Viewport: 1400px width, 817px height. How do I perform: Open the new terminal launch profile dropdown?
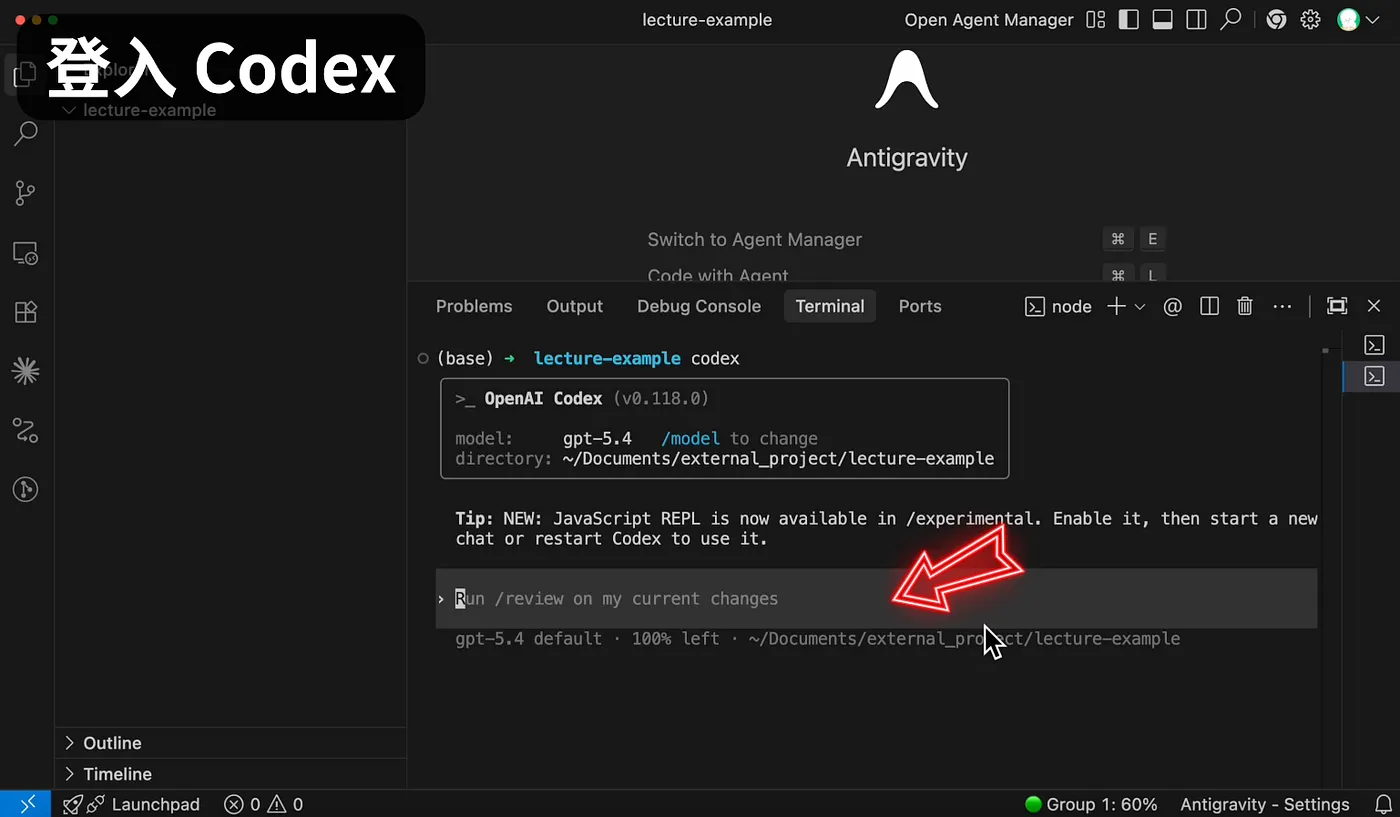[1140, 307]
